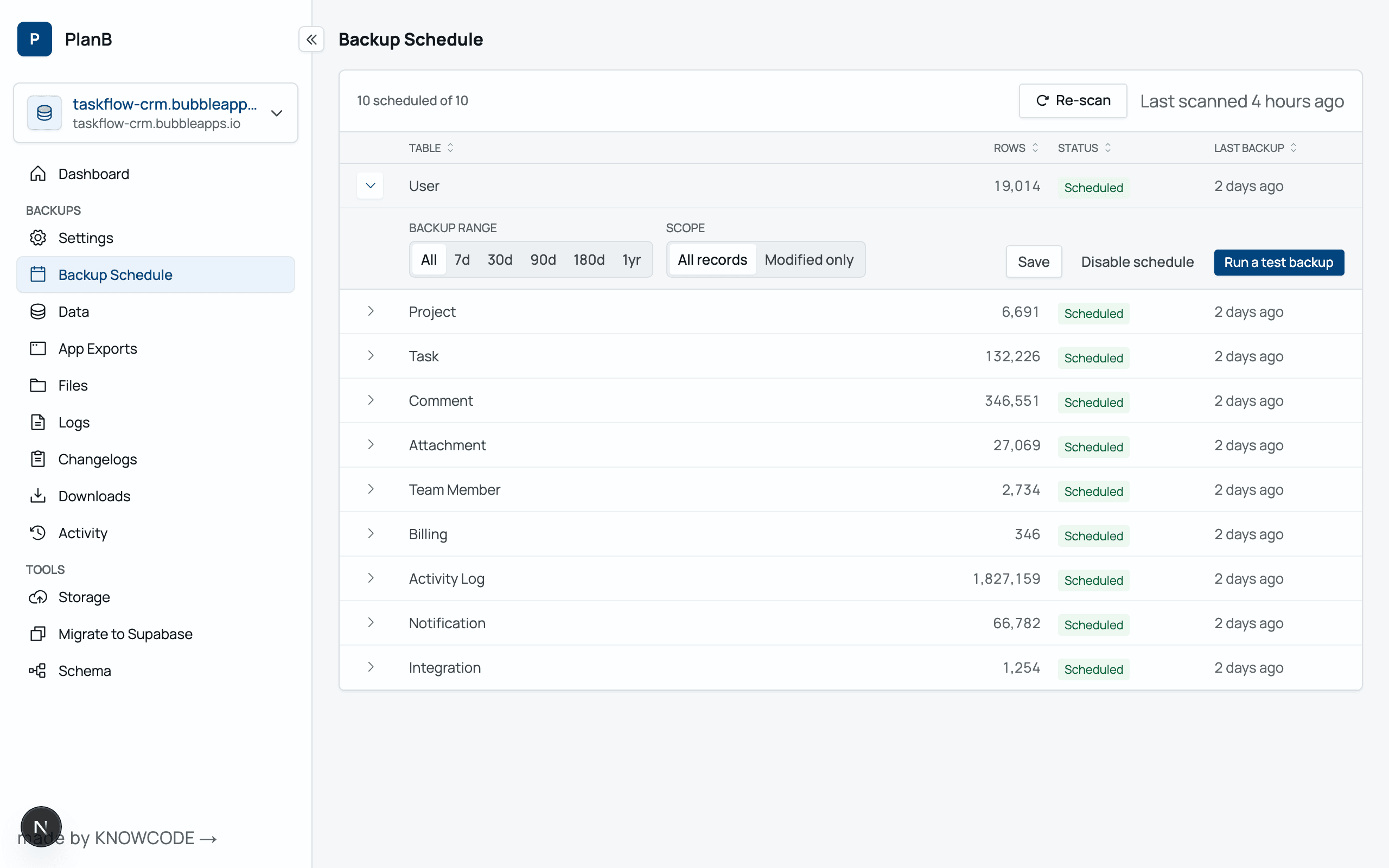Choose Modified only scope
Viewport: 1389px width, 868px height.
click(809, 259)
